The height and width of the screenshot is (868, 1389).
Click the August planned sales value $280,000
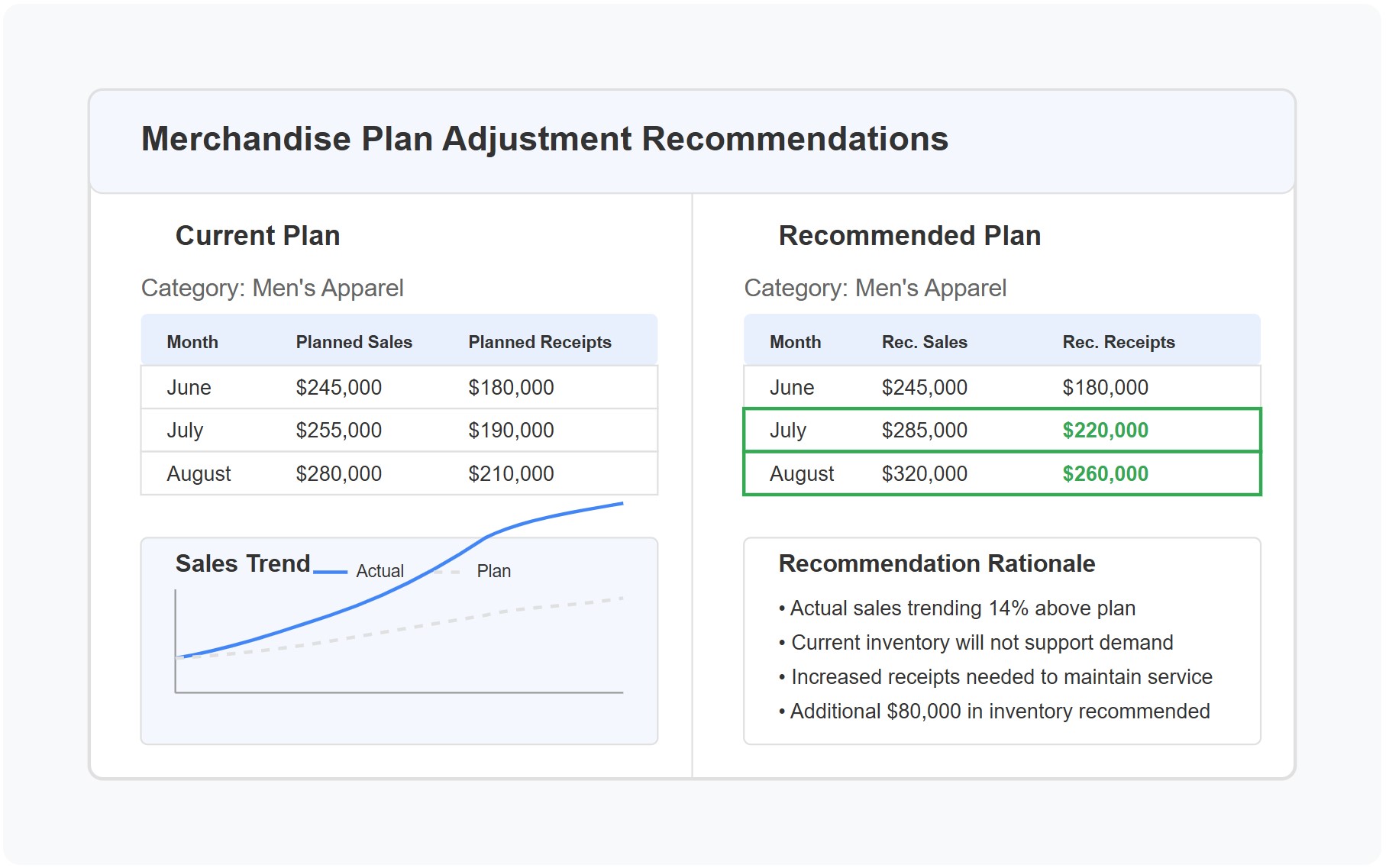tap(339, 473)
